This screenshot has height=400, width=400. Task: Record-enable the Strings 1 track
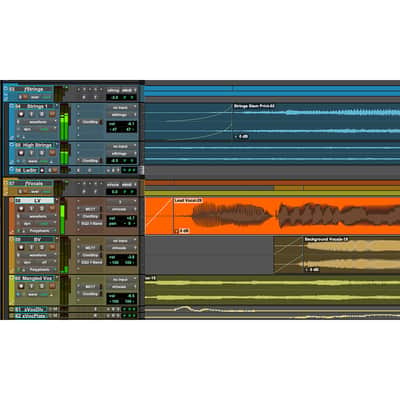click(x=21, y=114)
